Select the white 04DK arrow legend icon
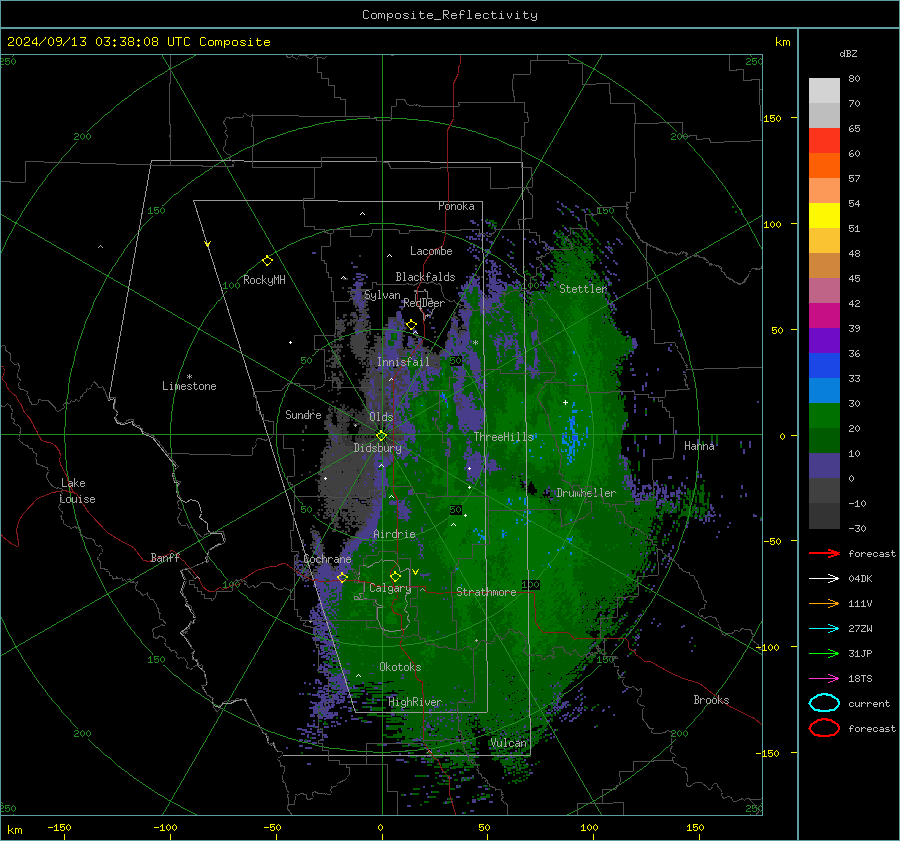The width and height of the screenshot is (900, 841). pos(824,578)
